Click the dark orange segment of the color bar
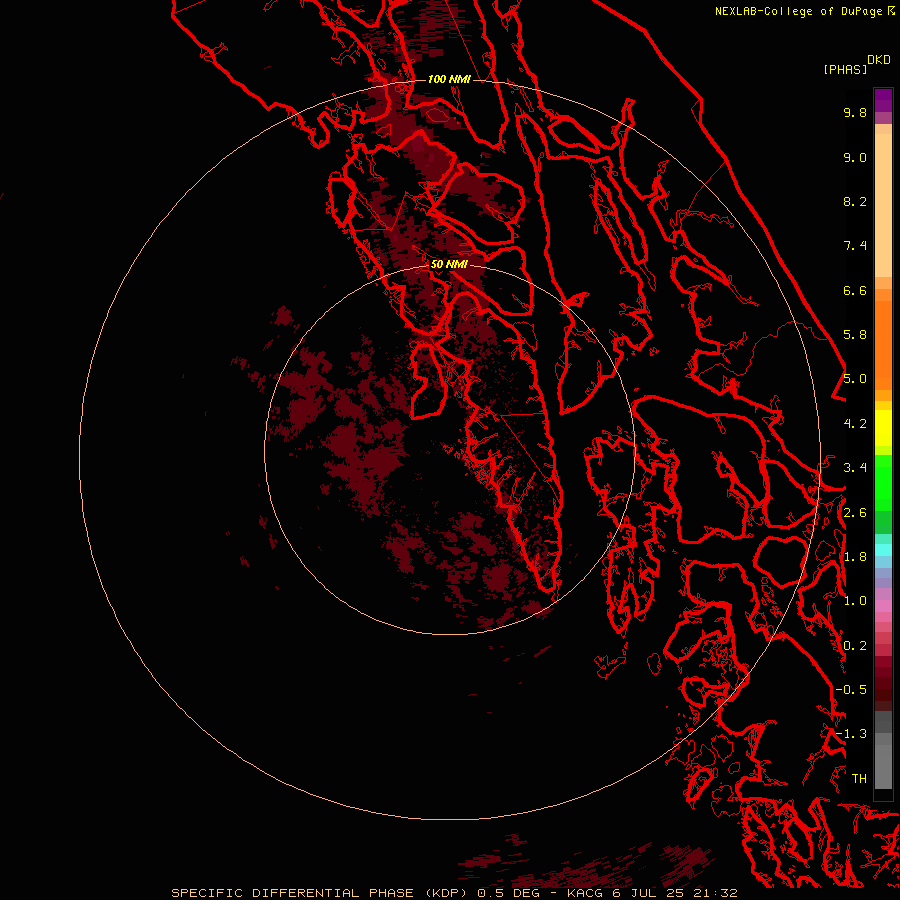Image resolution: width=900 pixels, height=900 pixels. point(883,344)
